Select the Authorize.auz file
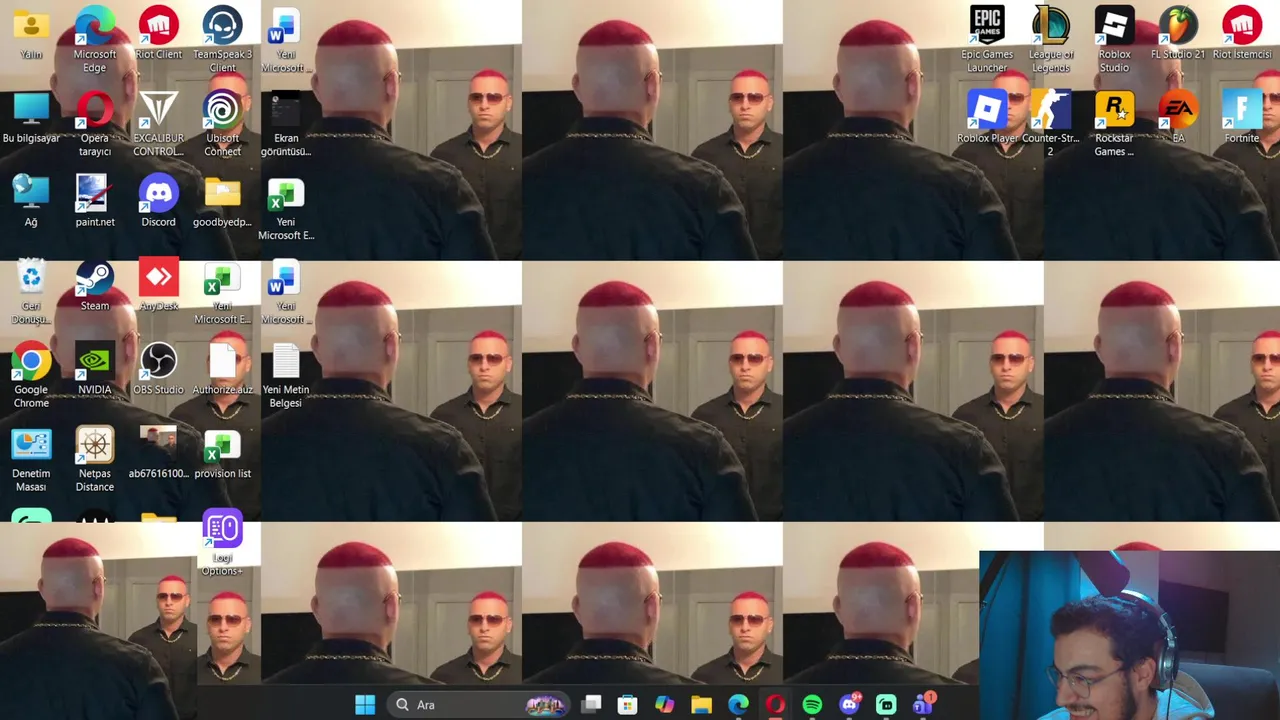The width and height of the screenshot is (1280, 720). click(x=222, y=369)
